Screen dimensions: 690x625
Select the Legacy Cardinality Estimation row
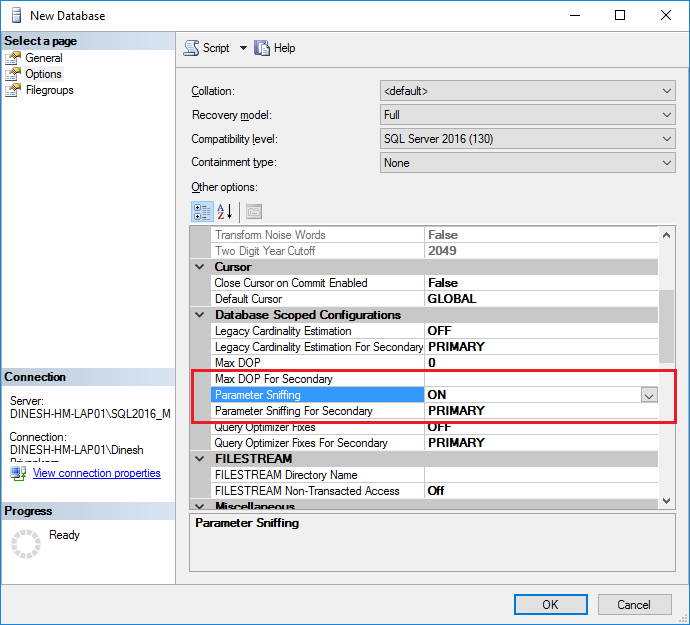tap(434, 331)
